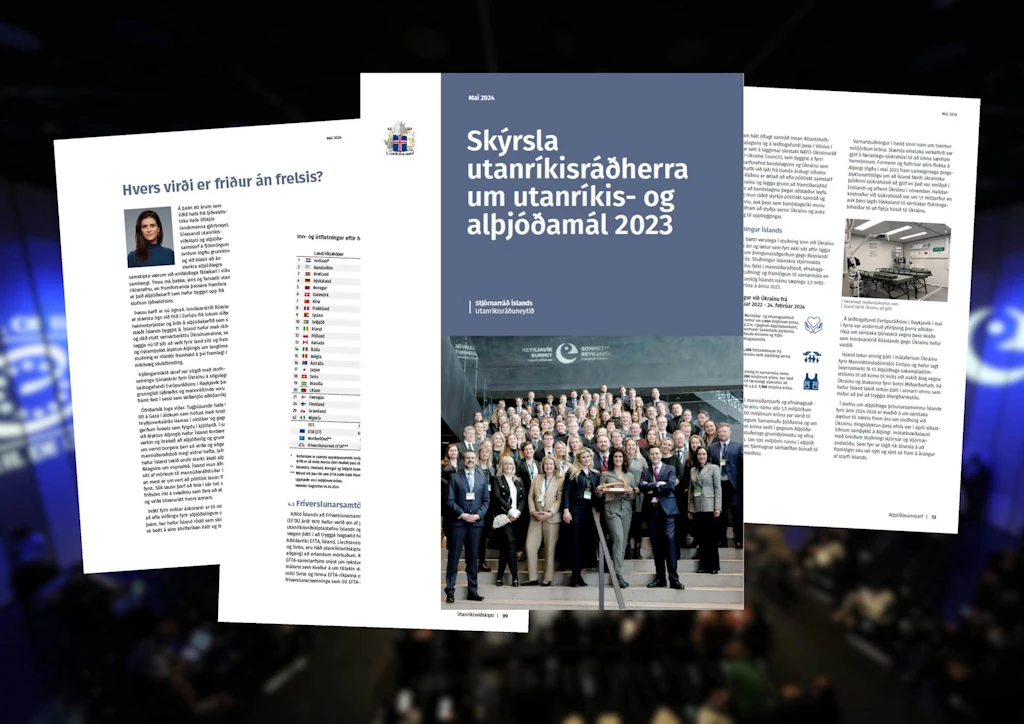The height and width of the screenshot is (724, 1024).
Task: Click the Brasilía flag icon
Action: [304, 384]
